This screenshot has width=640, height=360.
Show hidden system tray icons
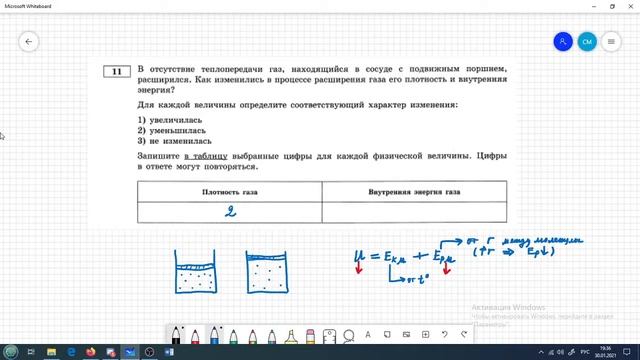[541, 352]
